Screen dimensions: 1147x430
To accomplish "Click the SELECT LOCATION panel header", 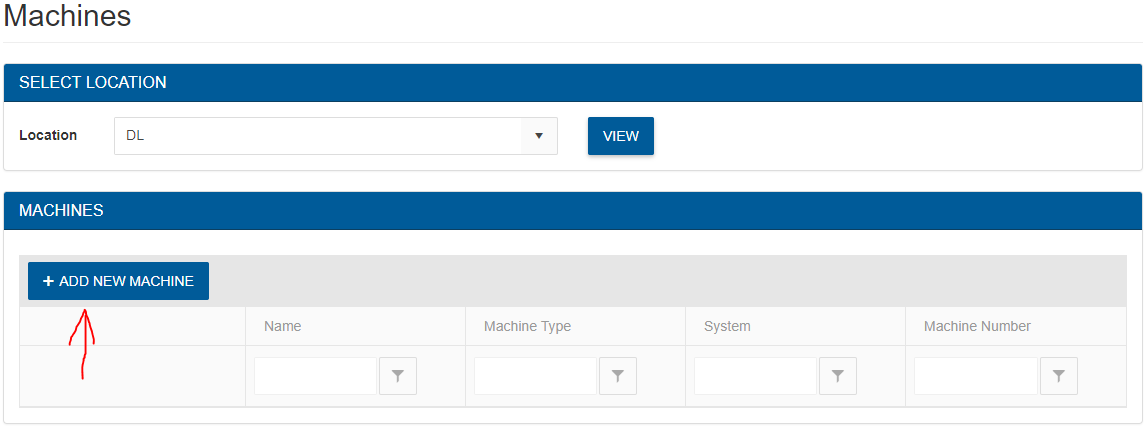I will click(x=92, y=83).
